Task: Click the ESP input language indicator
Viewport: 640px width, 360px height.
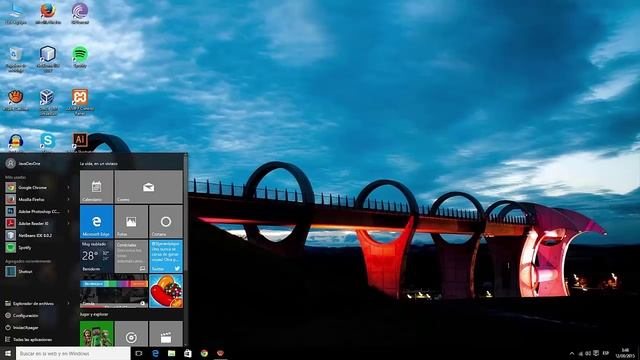Action: [x=606, y=353]
